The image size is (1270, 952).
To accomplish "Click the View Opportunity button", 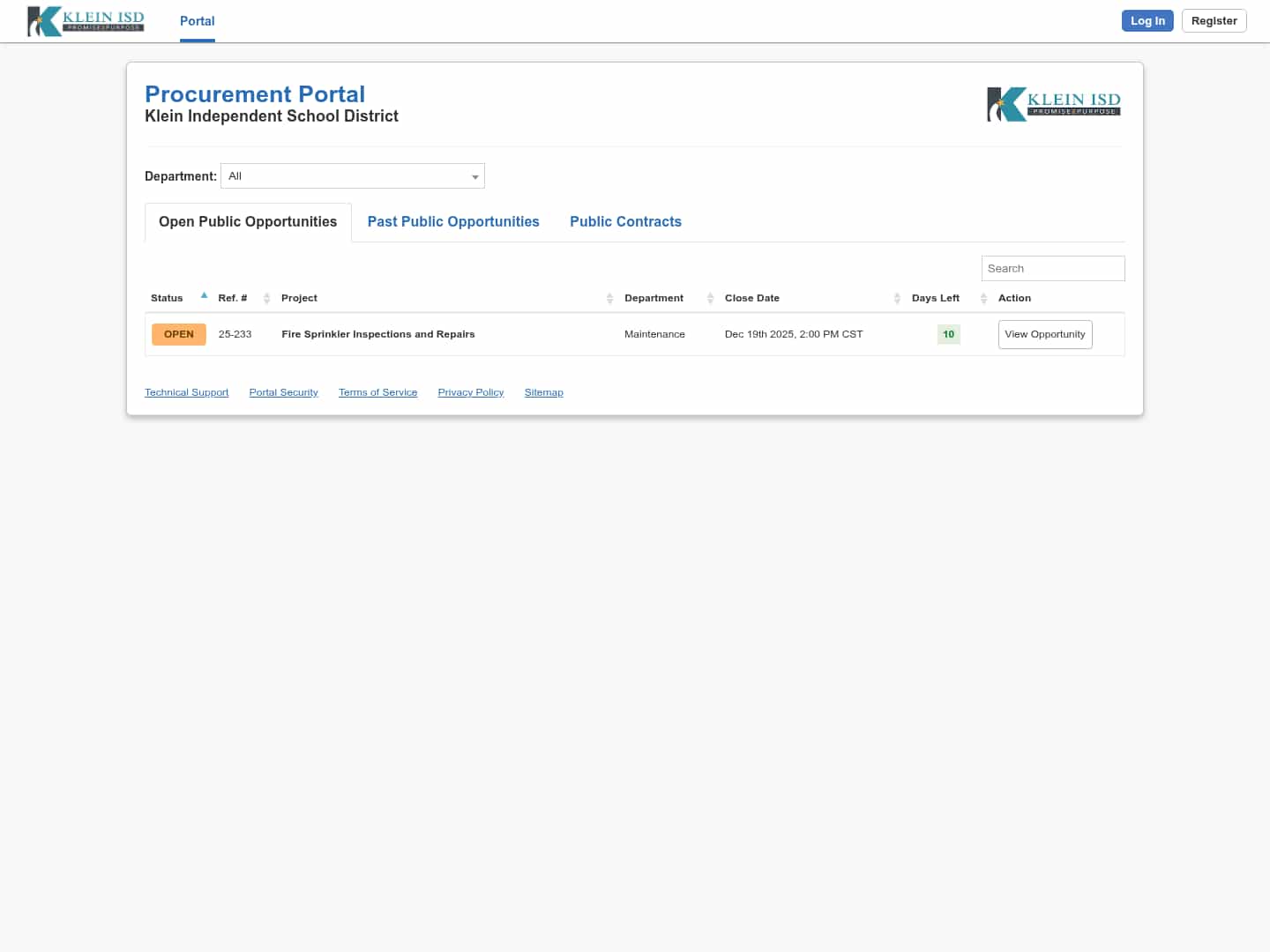I will click(1045, 334).
